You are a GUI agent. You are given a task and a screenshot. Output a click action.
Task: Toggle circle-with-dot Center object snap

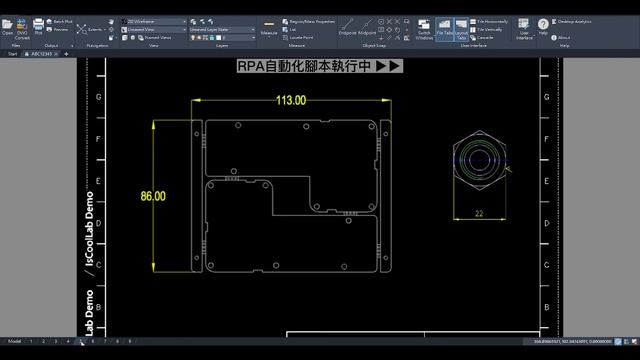pos(381,22)
